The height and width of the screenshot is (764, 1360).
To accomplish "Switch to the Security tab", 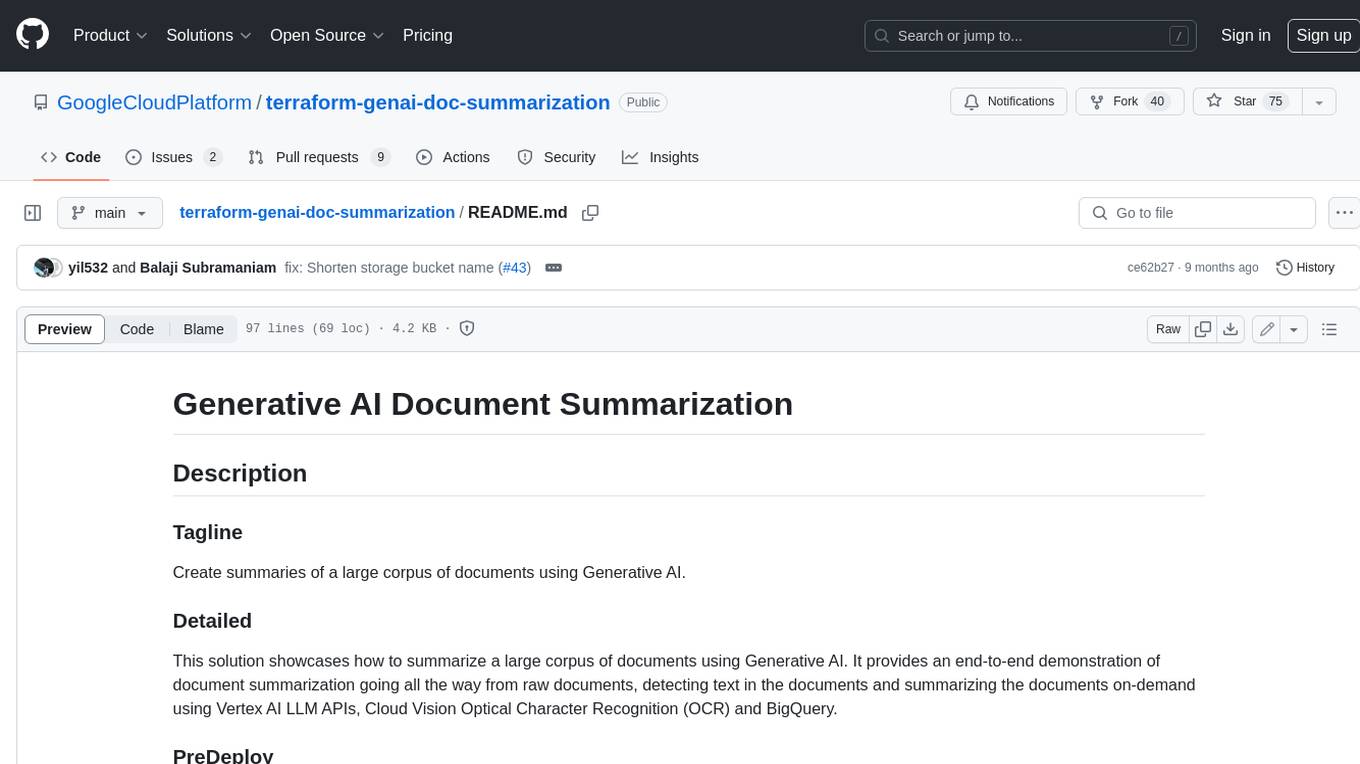I will [x=556, y=157].
